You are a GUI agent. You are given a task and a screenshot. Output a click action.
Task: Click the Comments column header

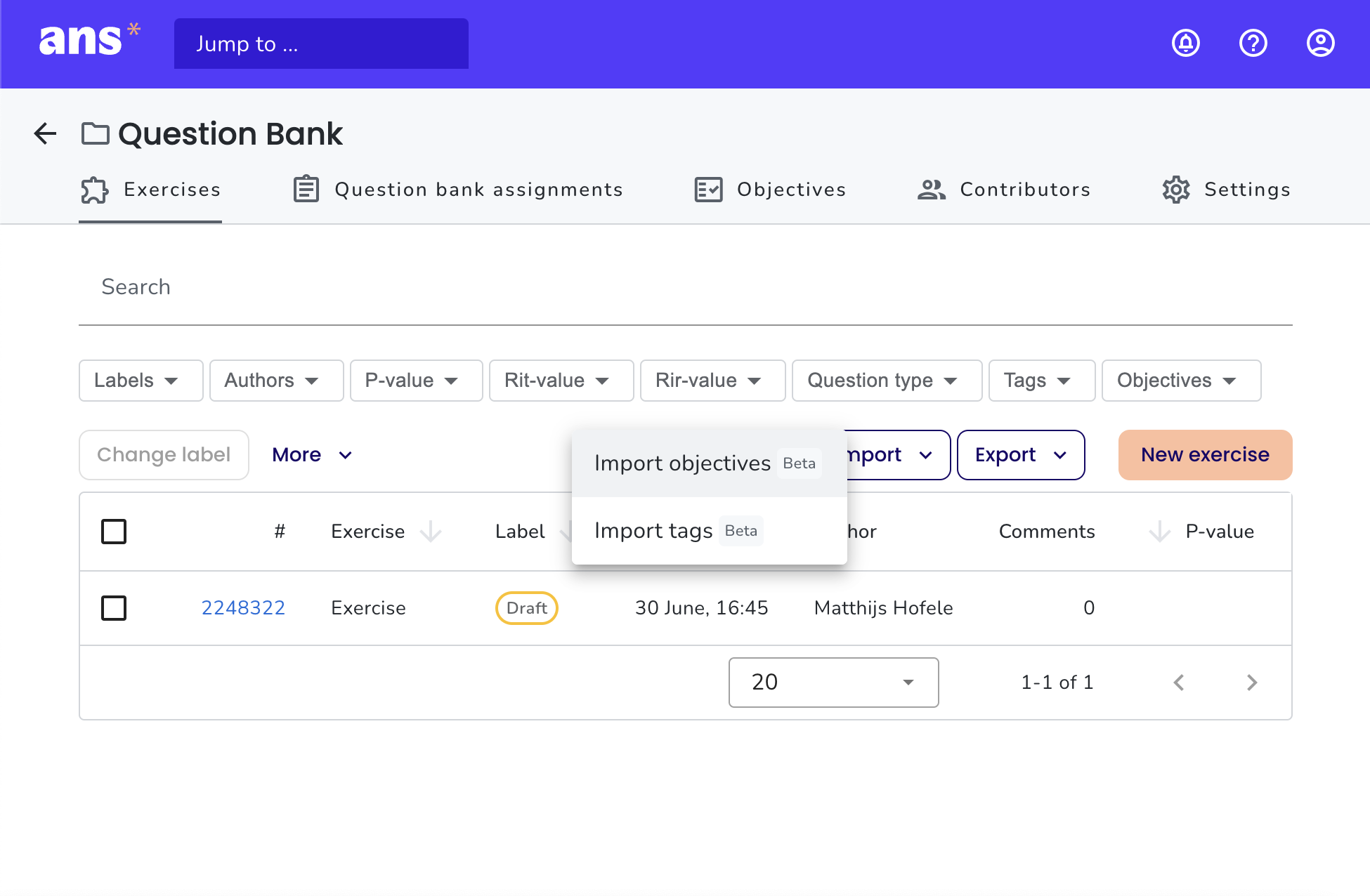(1047, 532)
